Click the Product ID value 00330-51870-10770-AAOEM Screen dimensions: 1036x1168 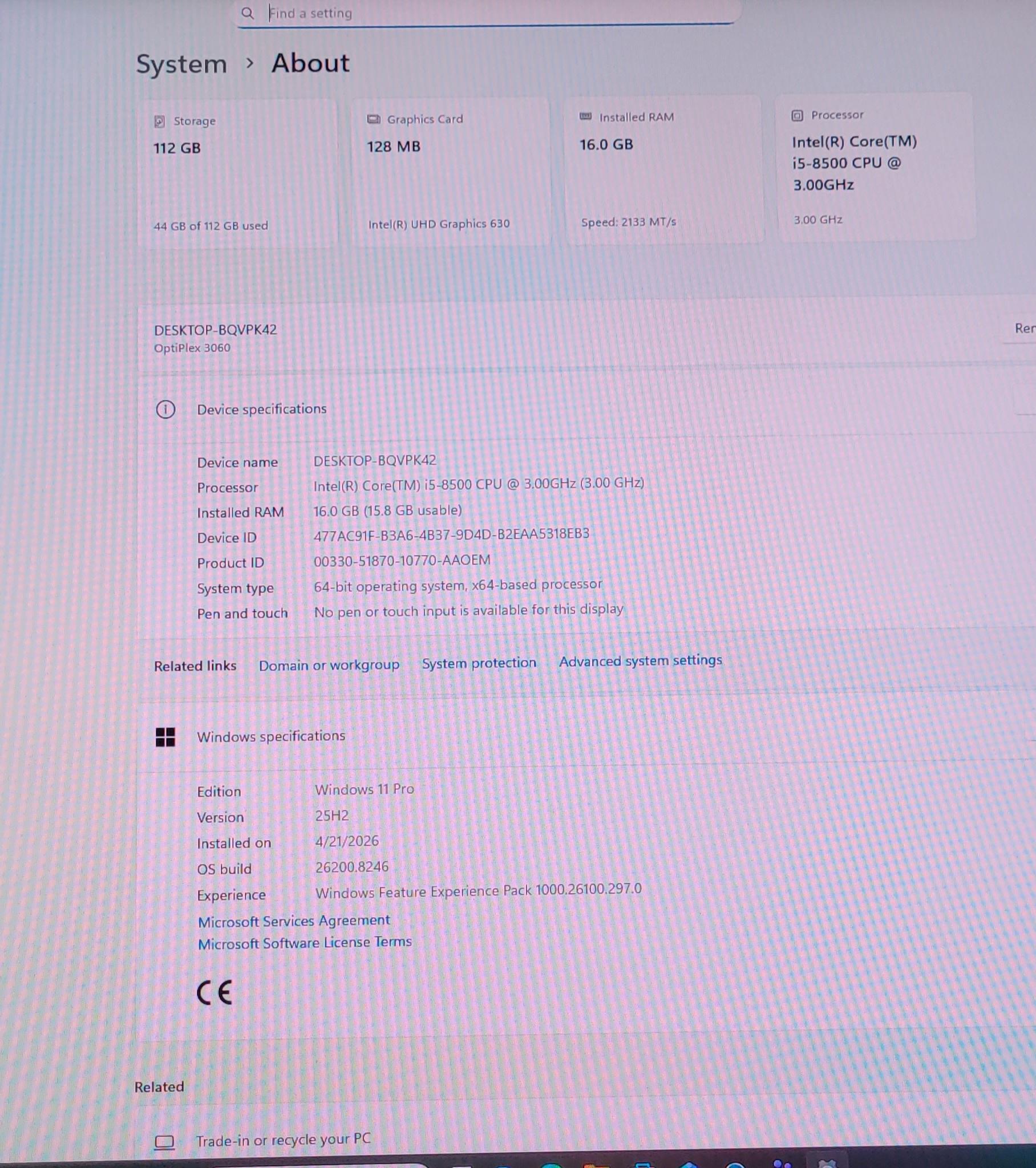[402, 561]
